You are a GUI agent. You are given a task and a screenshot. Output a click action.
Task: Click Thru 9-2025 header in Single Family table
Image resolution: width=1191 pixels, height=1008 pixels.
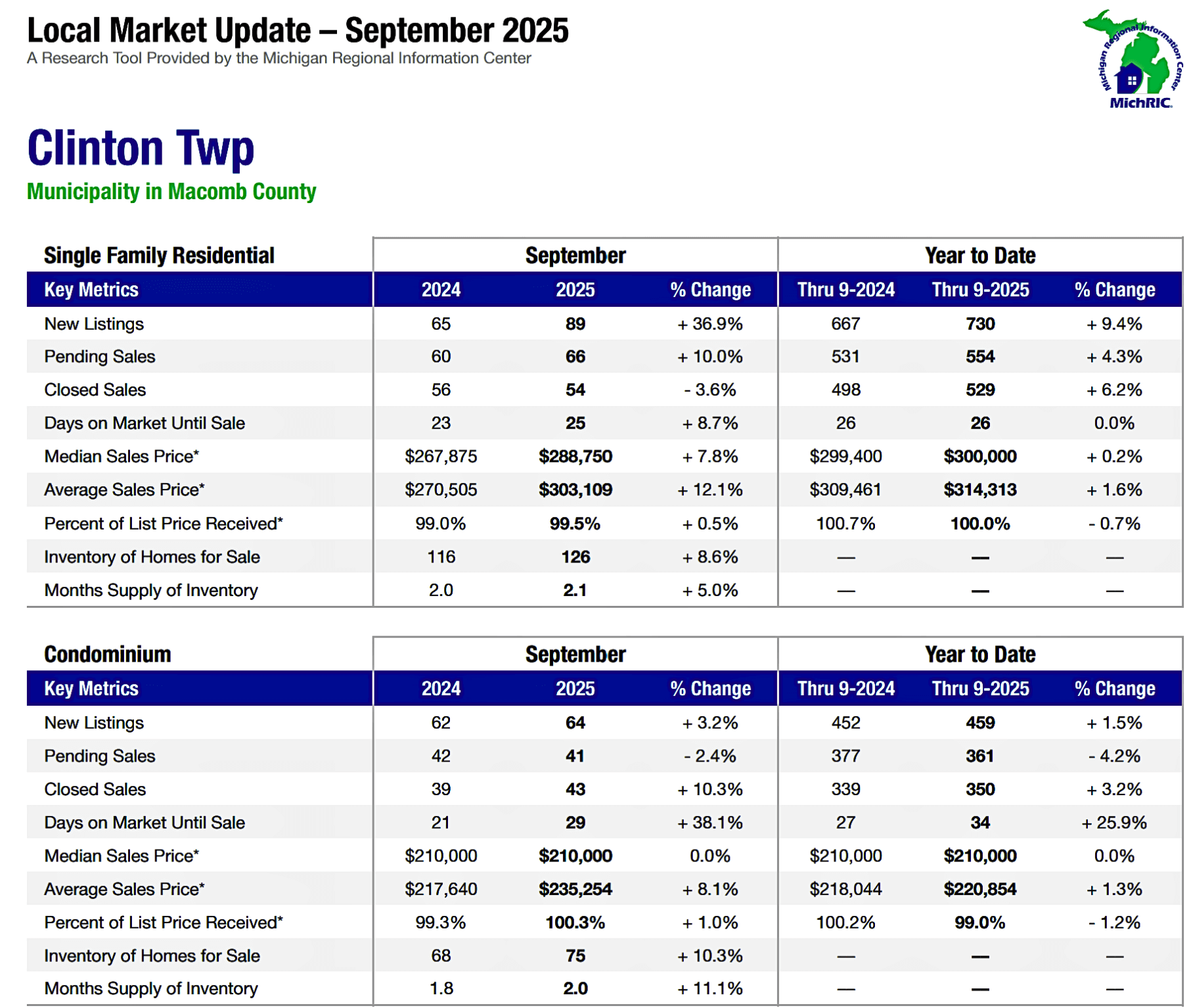pos(980,290)
